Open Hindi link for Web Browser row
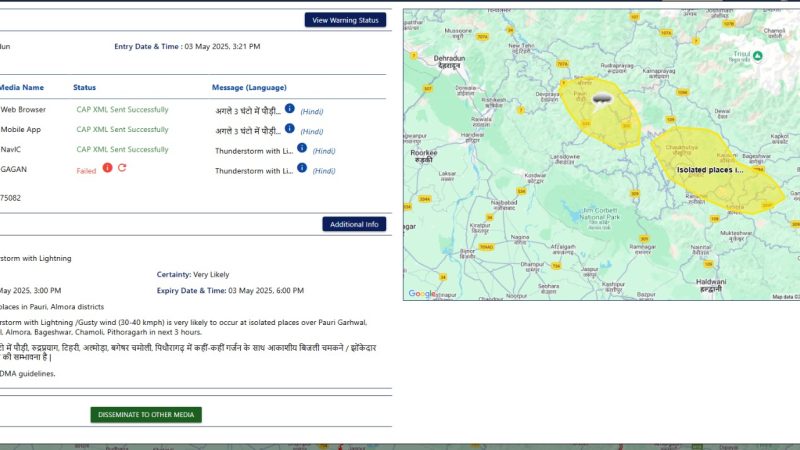This screenshot has width=800, height=450. point(312,111)
